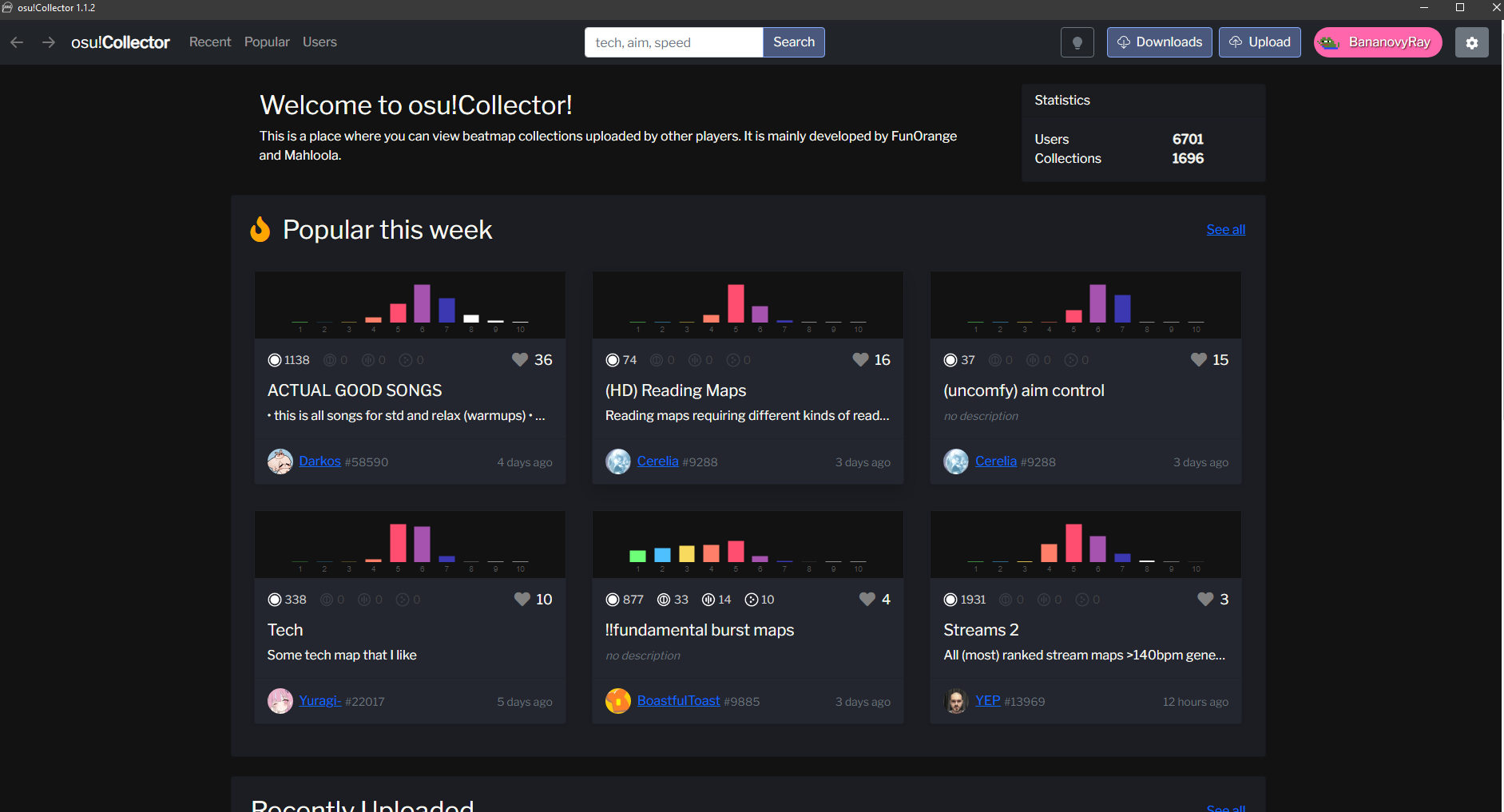Open the (HD) Reading Maps title
The height and width of the screenshot is (812, 1504).
click(x=676, y=390)
